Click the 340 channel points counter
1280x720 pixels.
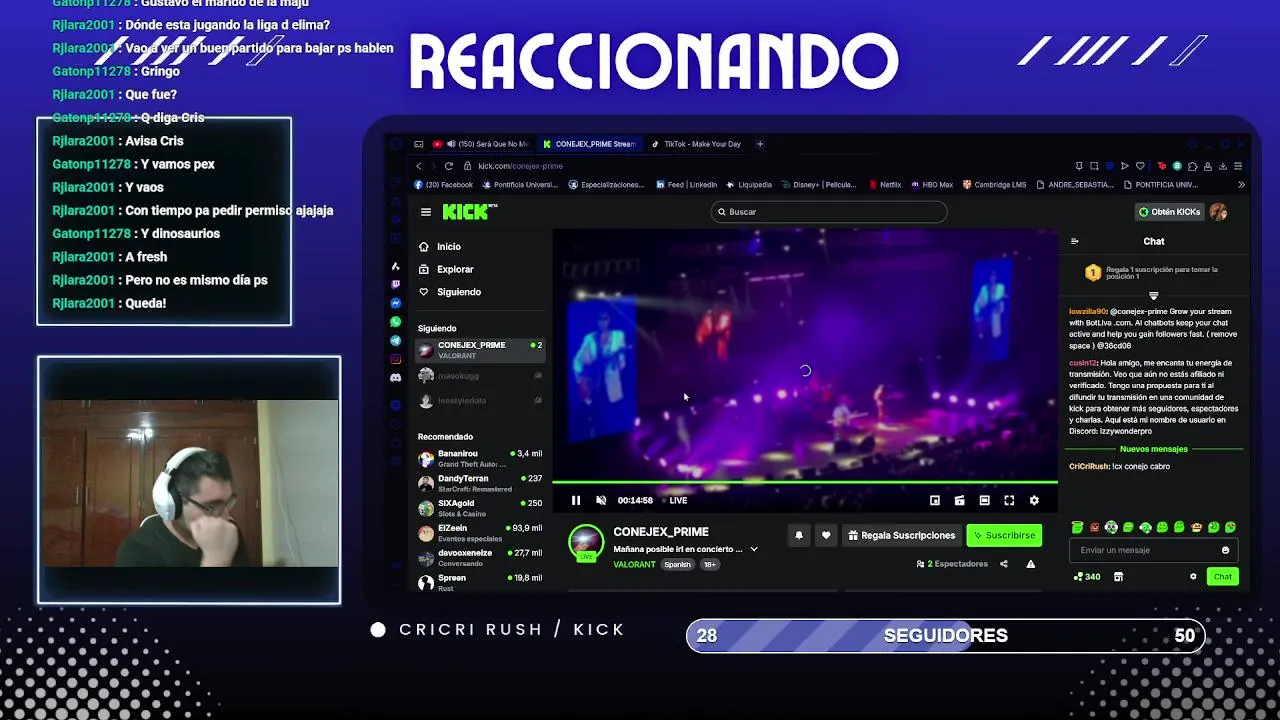point(1087,576)
